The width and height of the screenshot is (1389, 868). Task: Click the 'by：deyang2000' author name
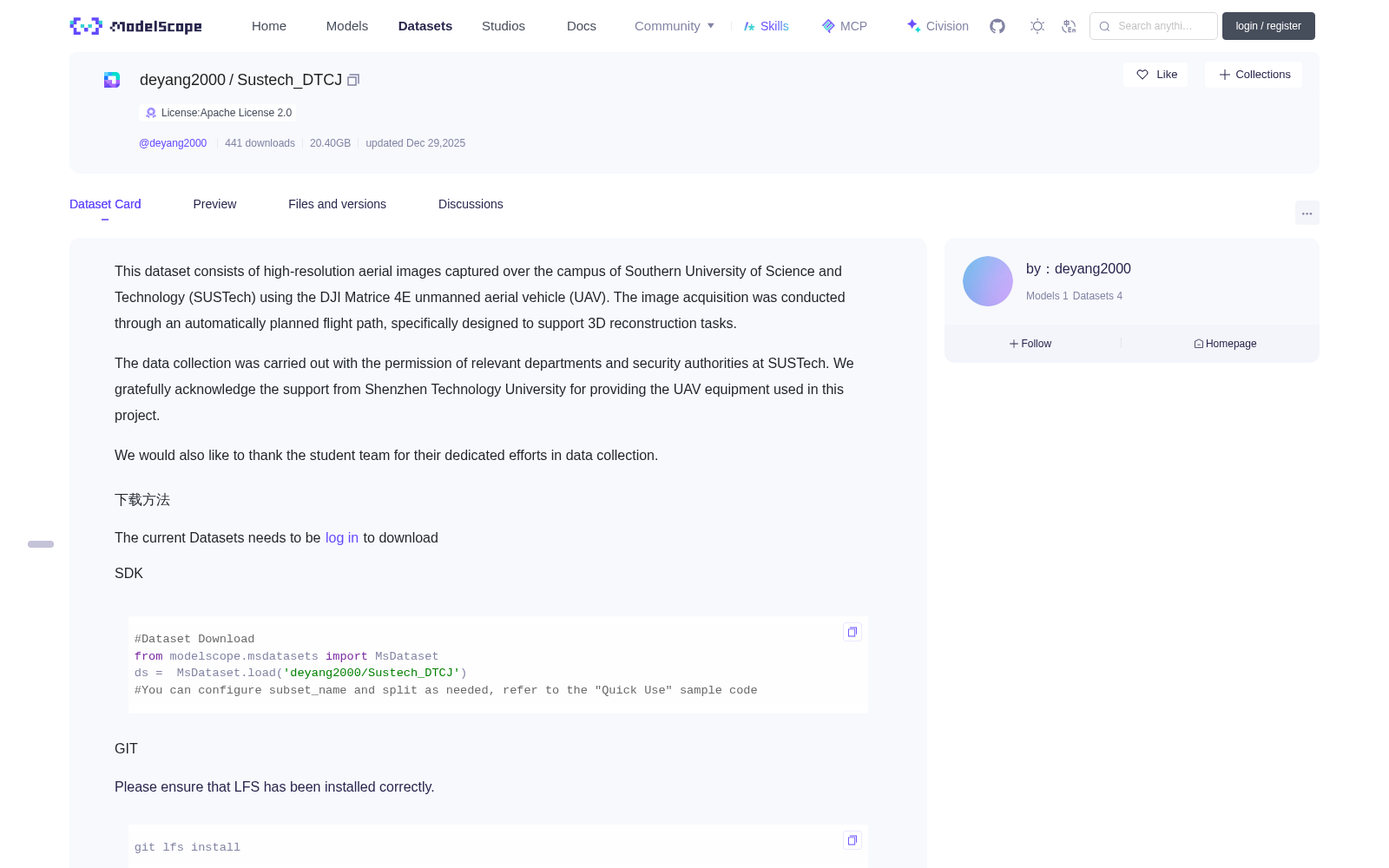coord(1078,269)
